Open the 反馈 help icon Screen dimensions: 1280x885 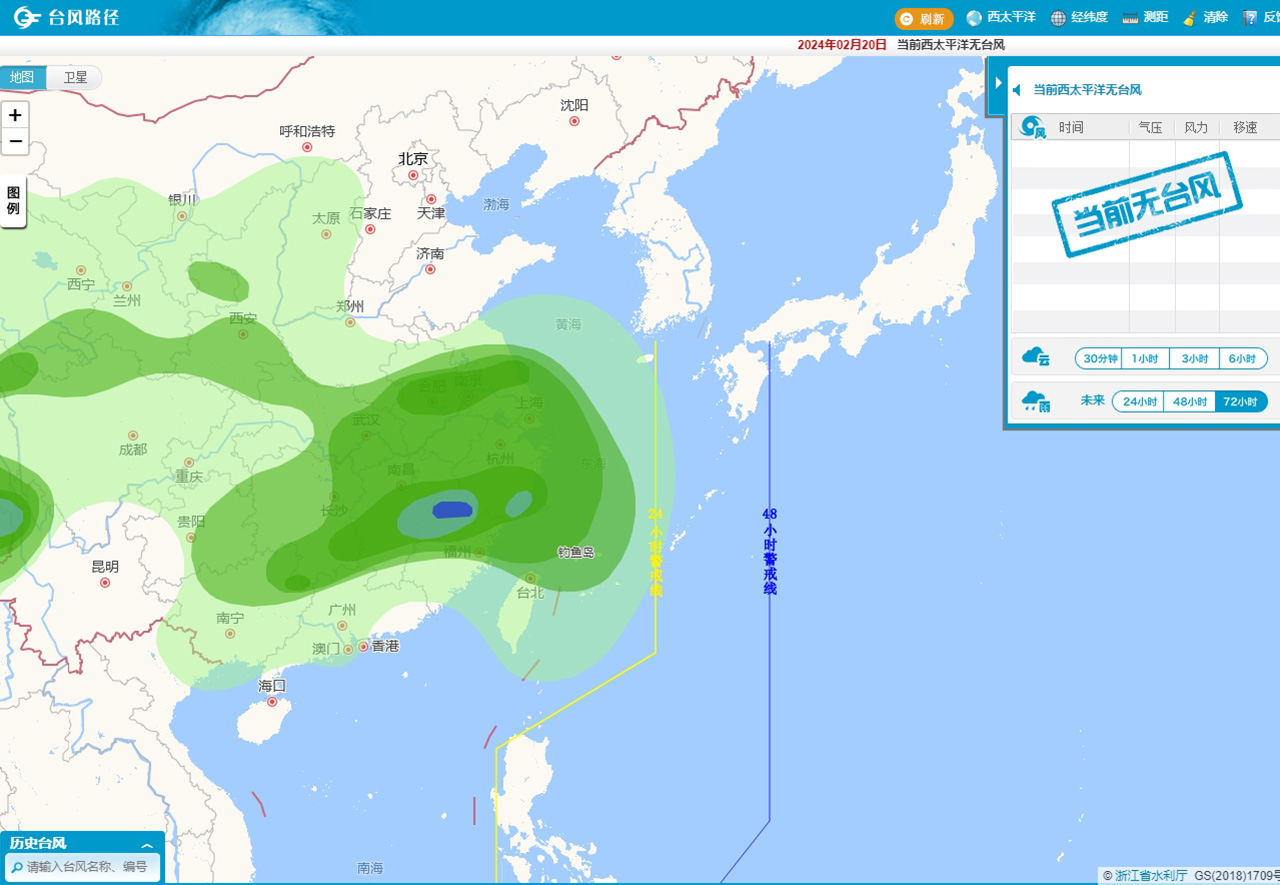point(1250,18)
